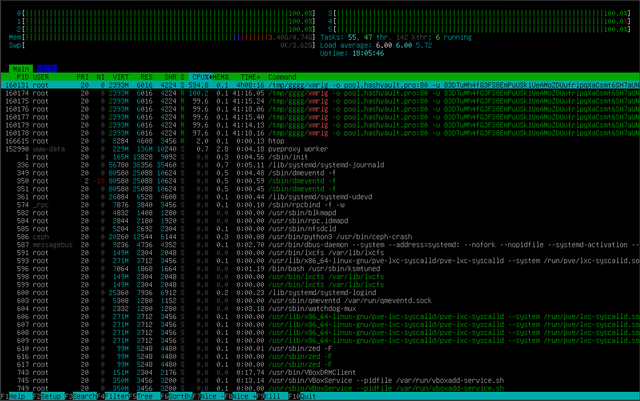Switch to the Main tab
Image resolution: width=640 pixels, height=401 pixels.
[21, 69]
